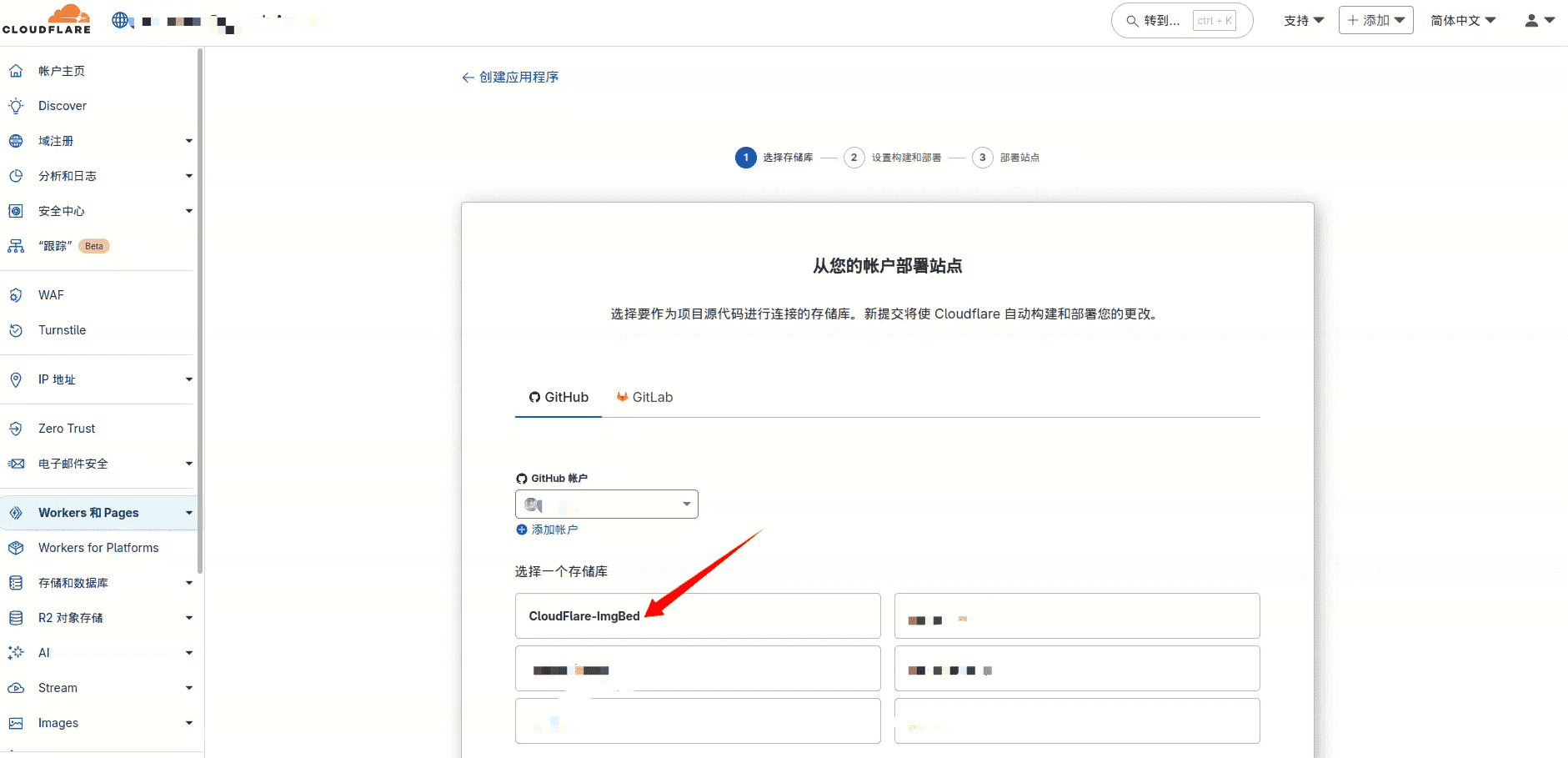Open the GitHub 帐户 dropdown
Screen dimensions: 1568x758
click(607, 504)
